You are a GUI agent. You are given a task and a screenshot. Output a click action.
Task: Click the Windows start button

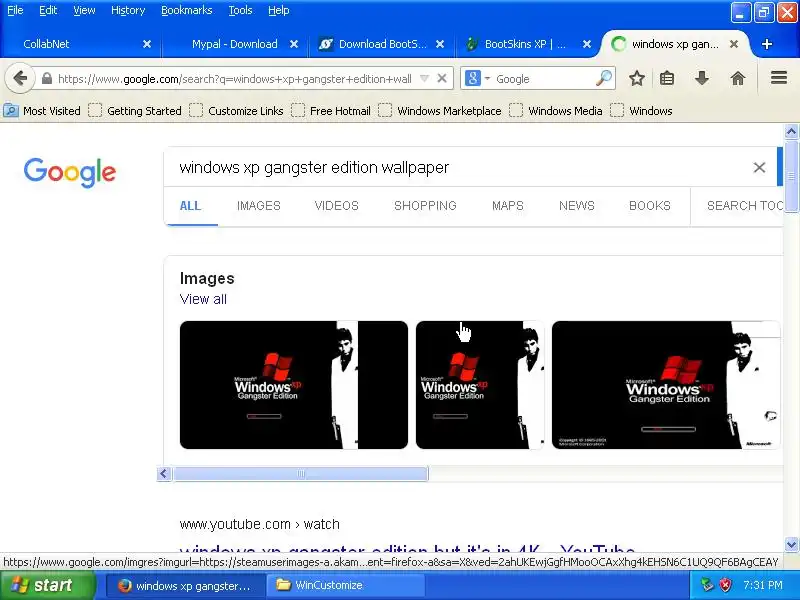[47, 585]
